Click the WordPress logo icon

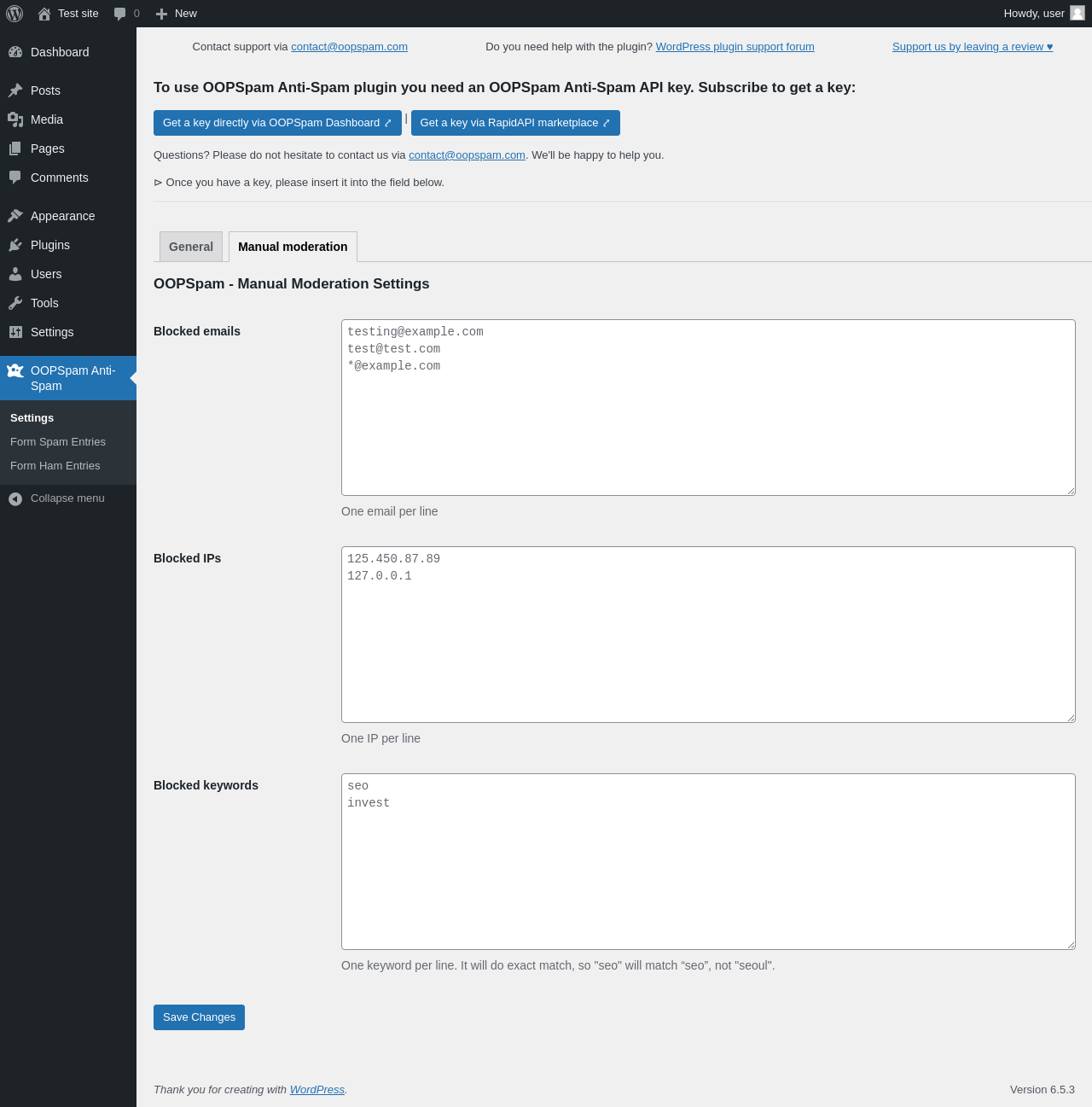(15, 14)
